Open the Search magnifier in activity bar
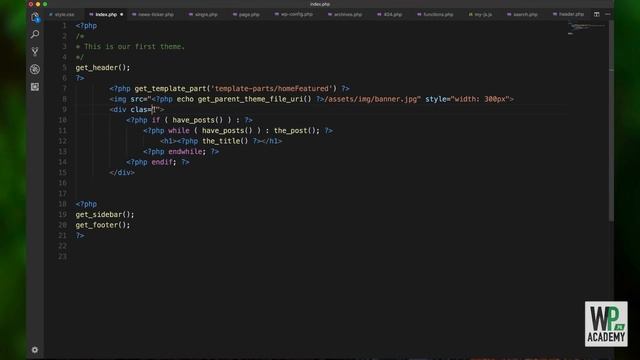Screen dimensions: 640x360 coord(35,34)
